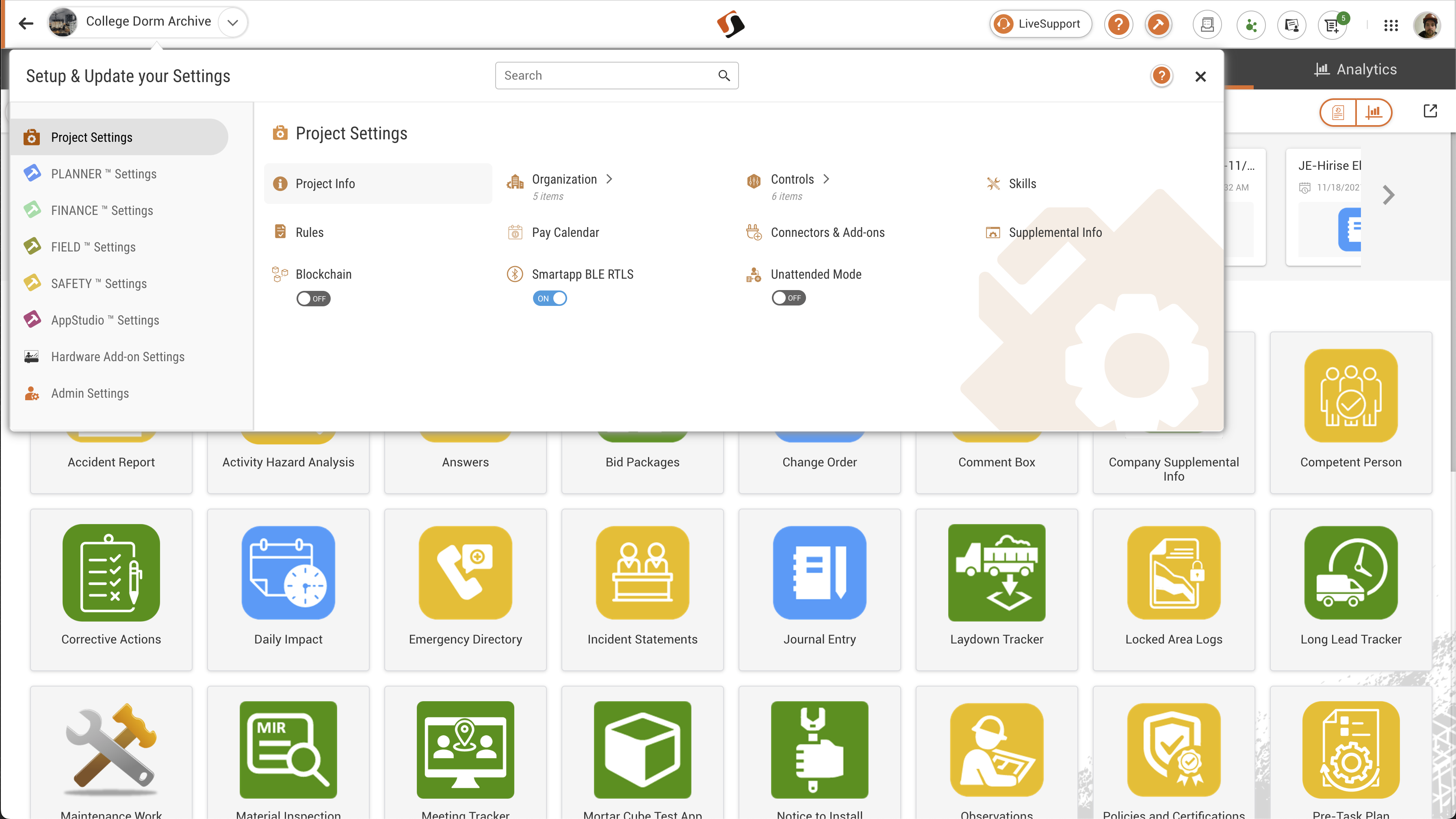Viewport: 1456px width, 819px height.
Task: Open the College Dorm Archive project dropdown
Action: pos(232,23)
